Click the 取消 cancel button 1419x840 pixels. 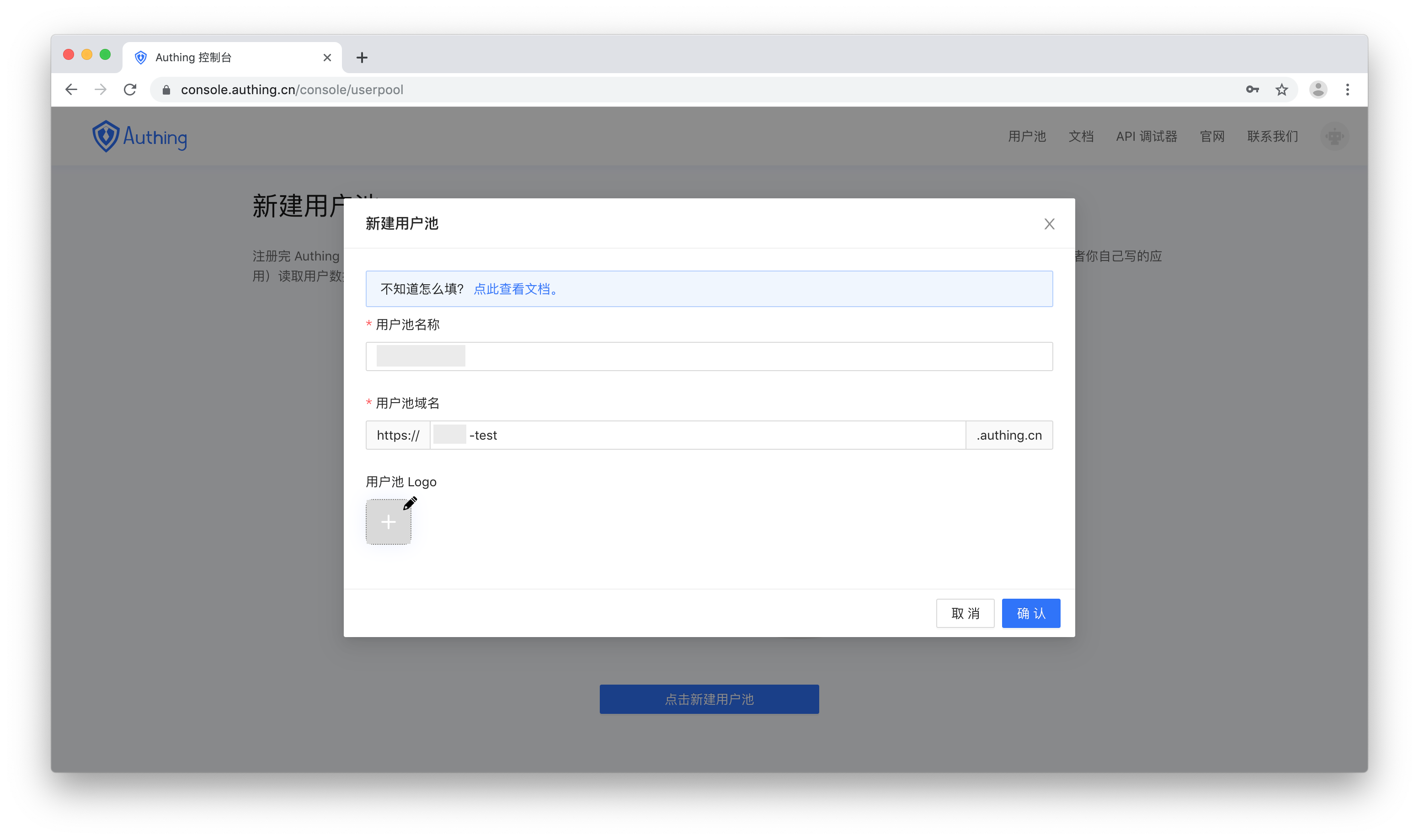click(x=965, y=613)
